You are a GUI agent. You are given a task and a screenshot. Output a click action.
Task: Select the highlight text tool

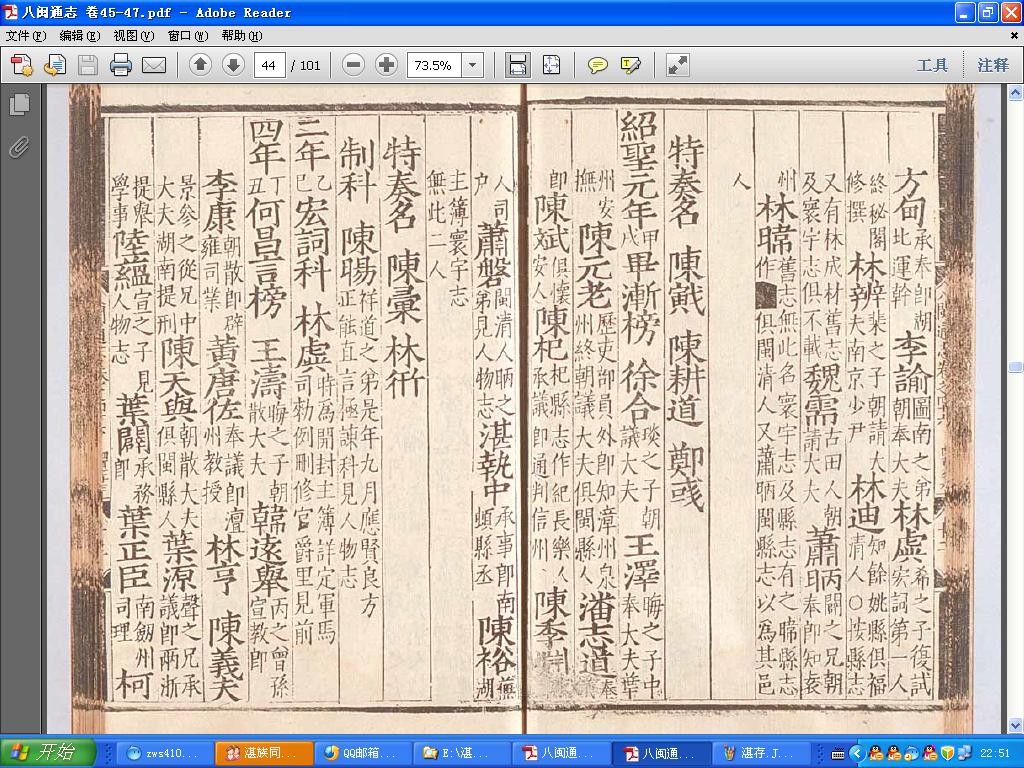click(x=630, y=65)
